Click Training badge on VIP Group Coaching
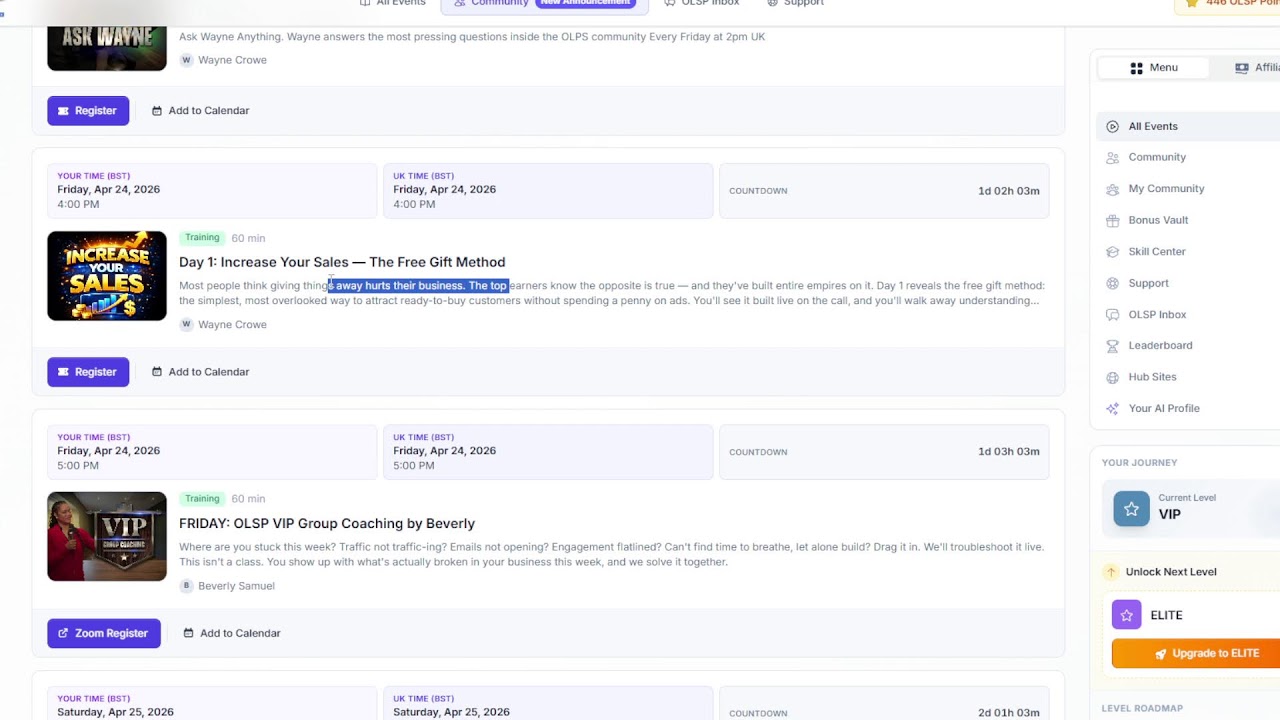 (202, 499)
